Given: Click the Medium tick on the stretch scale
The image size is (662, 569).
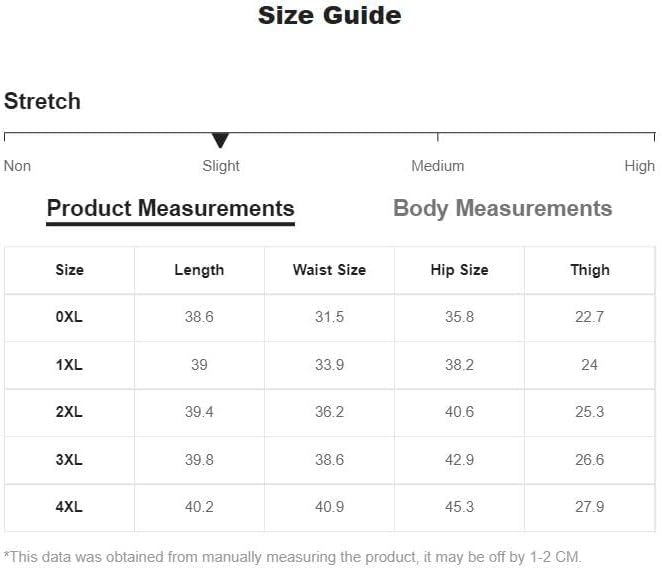Looking at the screenshot, I should [438, 137].
